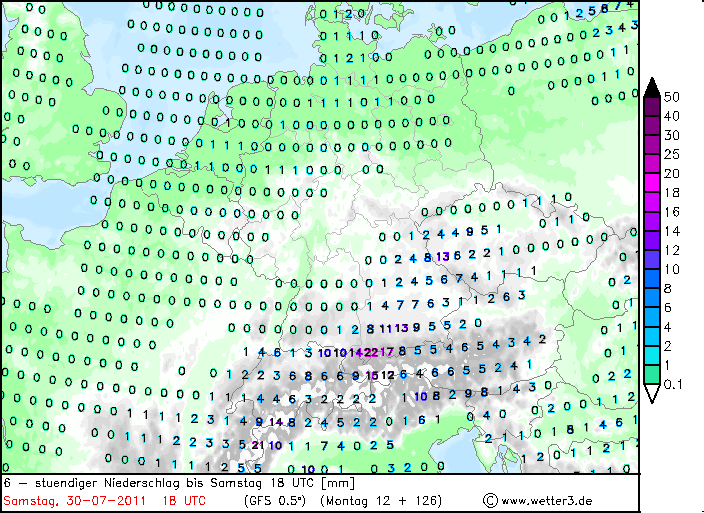Viewport: 704px width, 513px height.
Task: Click the red '18 UTC' time label
Action: point(184,500)
